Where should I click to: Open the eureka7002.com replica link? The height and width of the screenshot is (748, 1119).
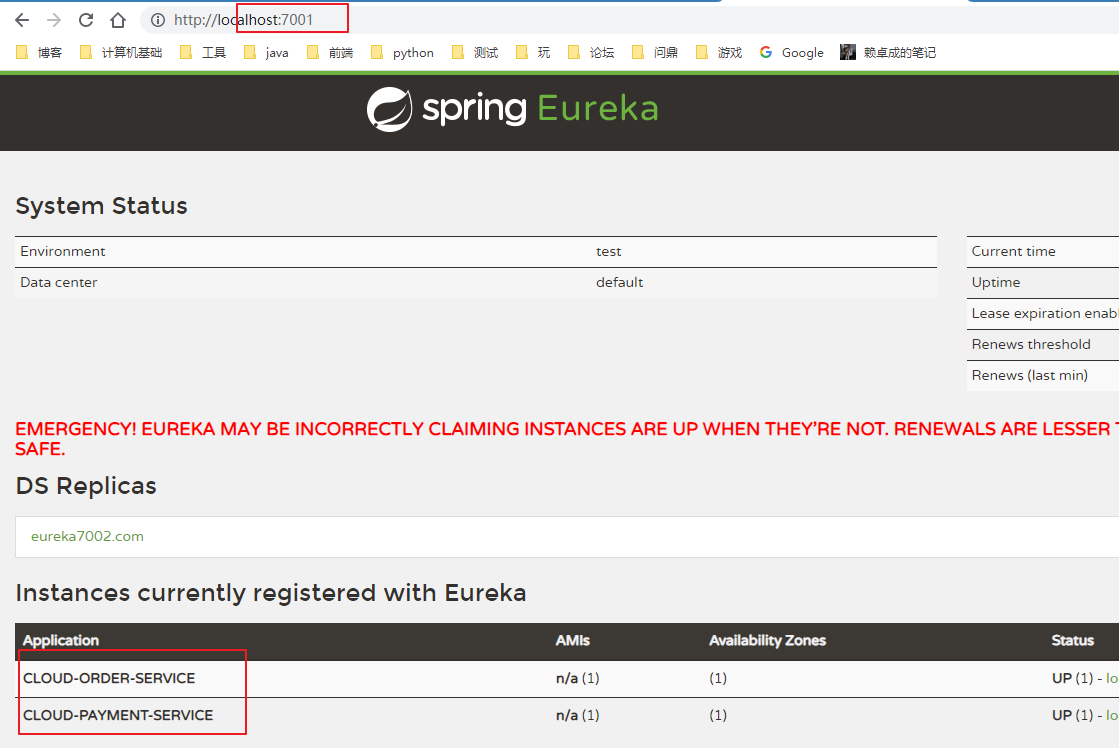pyautogui.click(x=87, y=536)
